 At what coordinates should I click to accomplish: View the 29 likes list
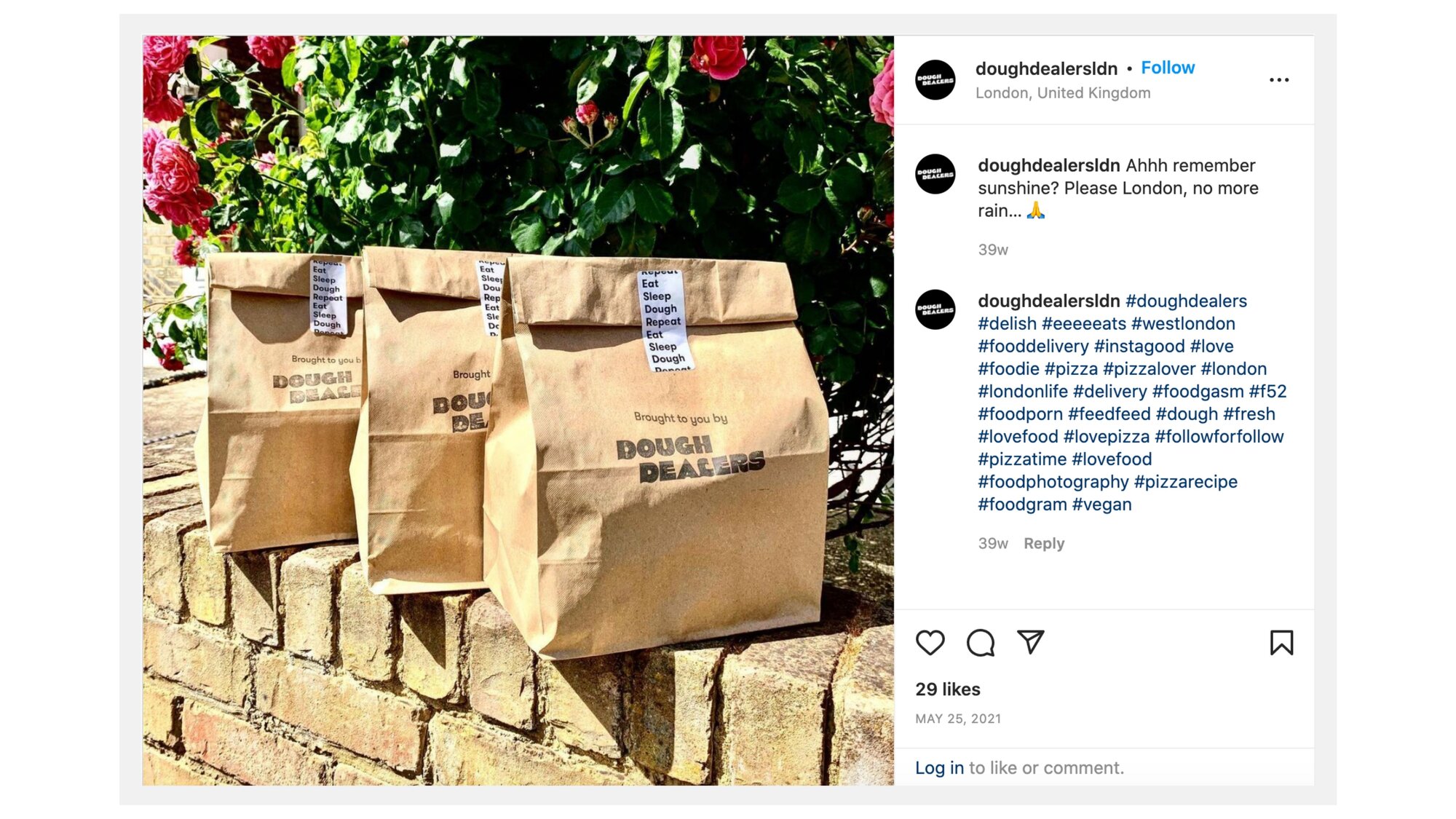948,689
